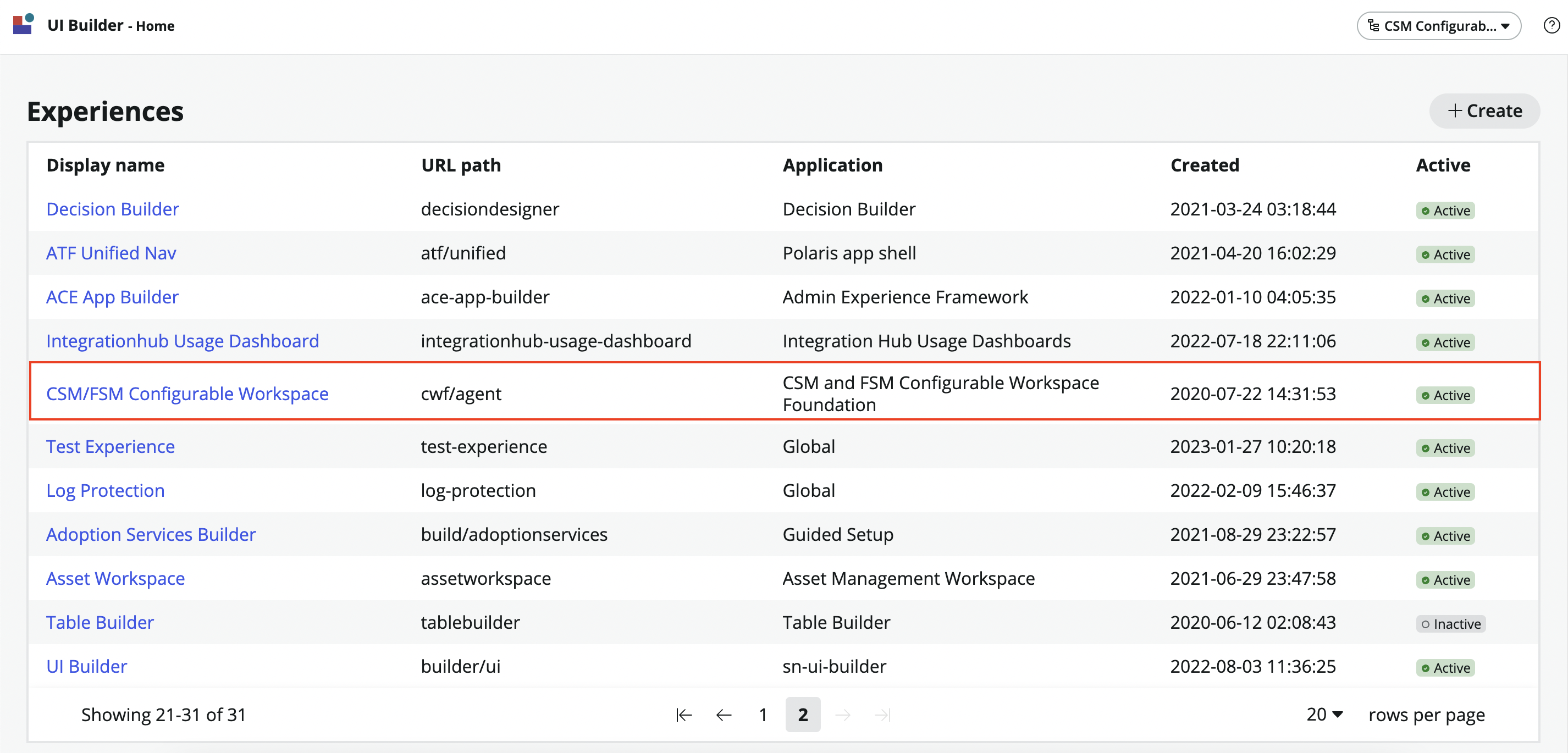The width and height of the screenshot is (1568, 753).
Task: Open the Table Builder experience
Action: pos(100,622)
